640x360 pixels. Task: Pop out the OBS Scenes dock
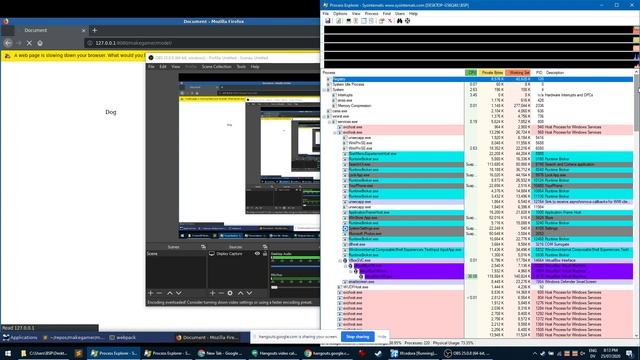click(x=203, y=247)
